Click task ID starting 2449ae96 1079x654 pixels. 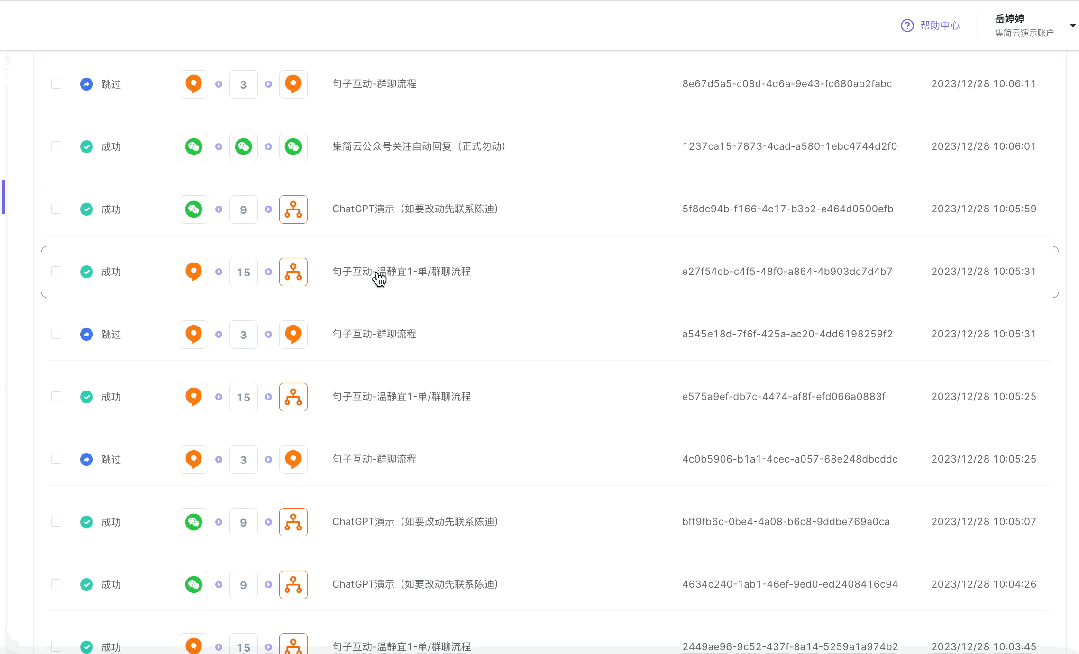point(790,646)
